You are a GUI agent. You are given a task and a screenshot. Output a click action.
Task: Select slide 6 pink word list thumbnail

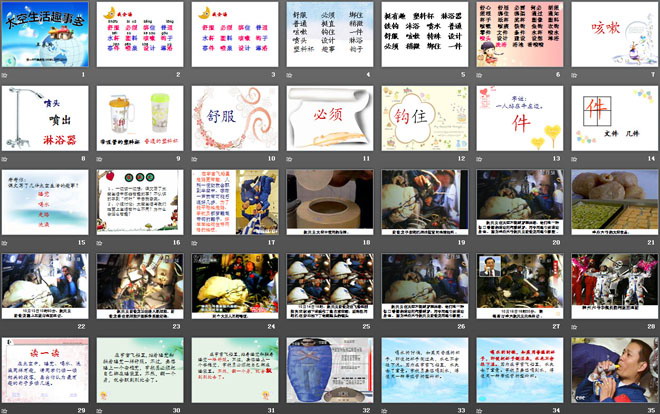(x=520, y=34)
